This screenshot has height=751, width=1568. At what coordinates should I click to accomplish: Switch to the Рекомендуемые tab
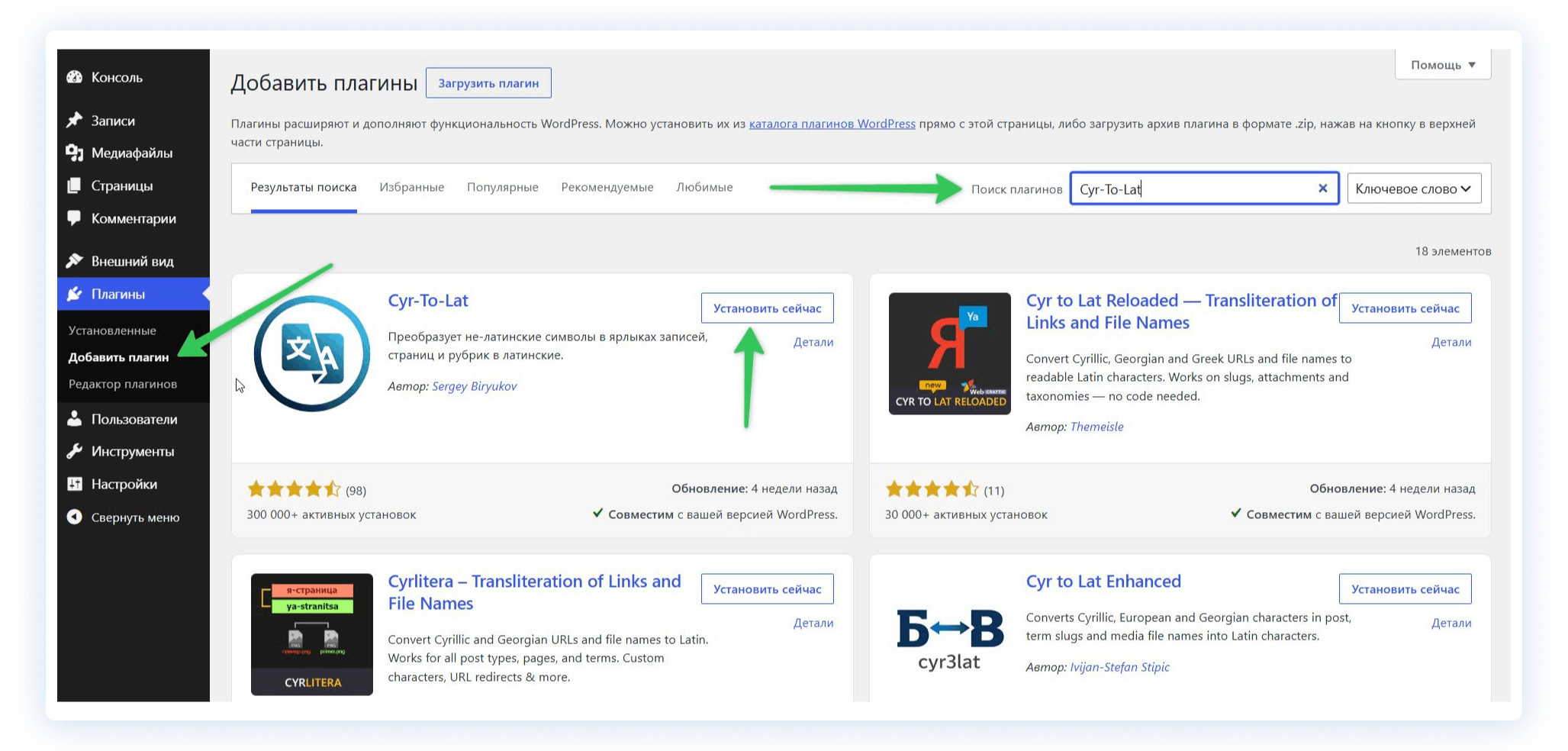pyautogui.click(x=607, y=188)
